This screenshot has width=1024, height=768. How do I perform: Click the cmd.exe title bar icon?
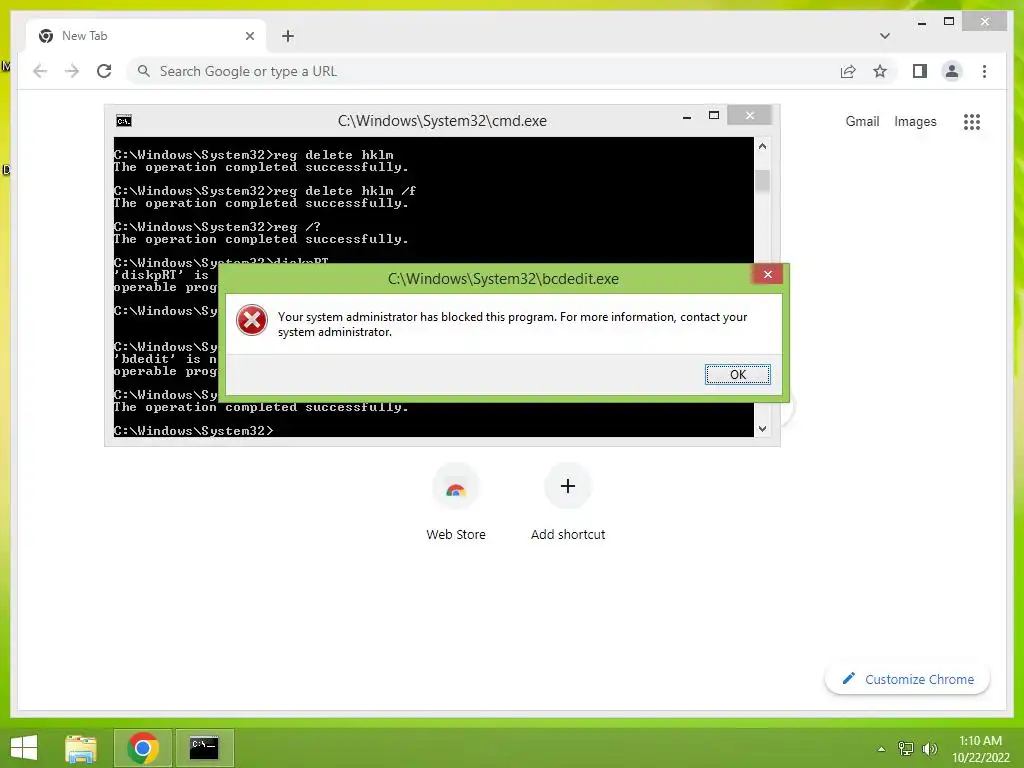point(123,121)
